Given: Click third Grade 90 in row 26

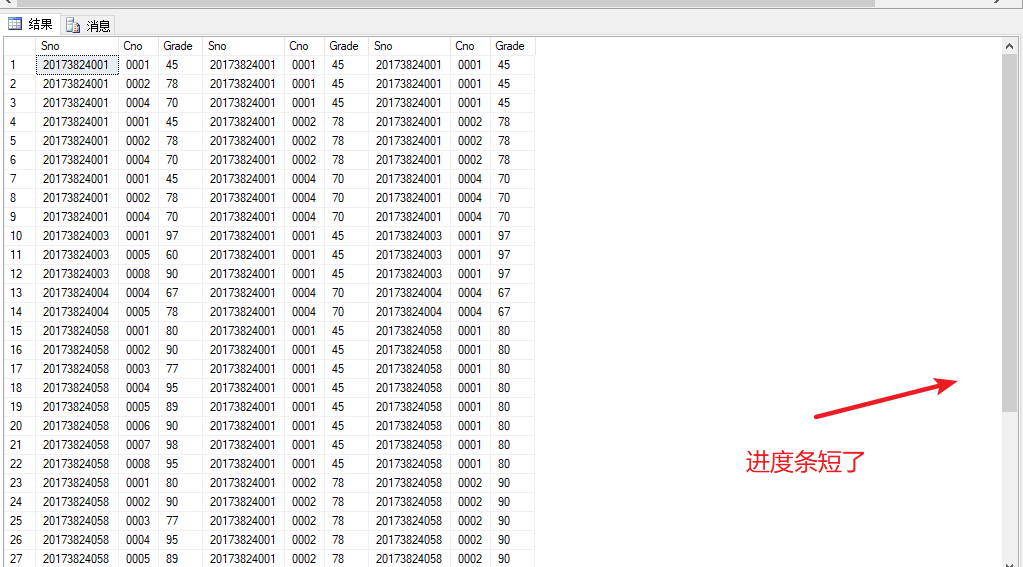Looking at the screenshot, I should coord(513,540).
